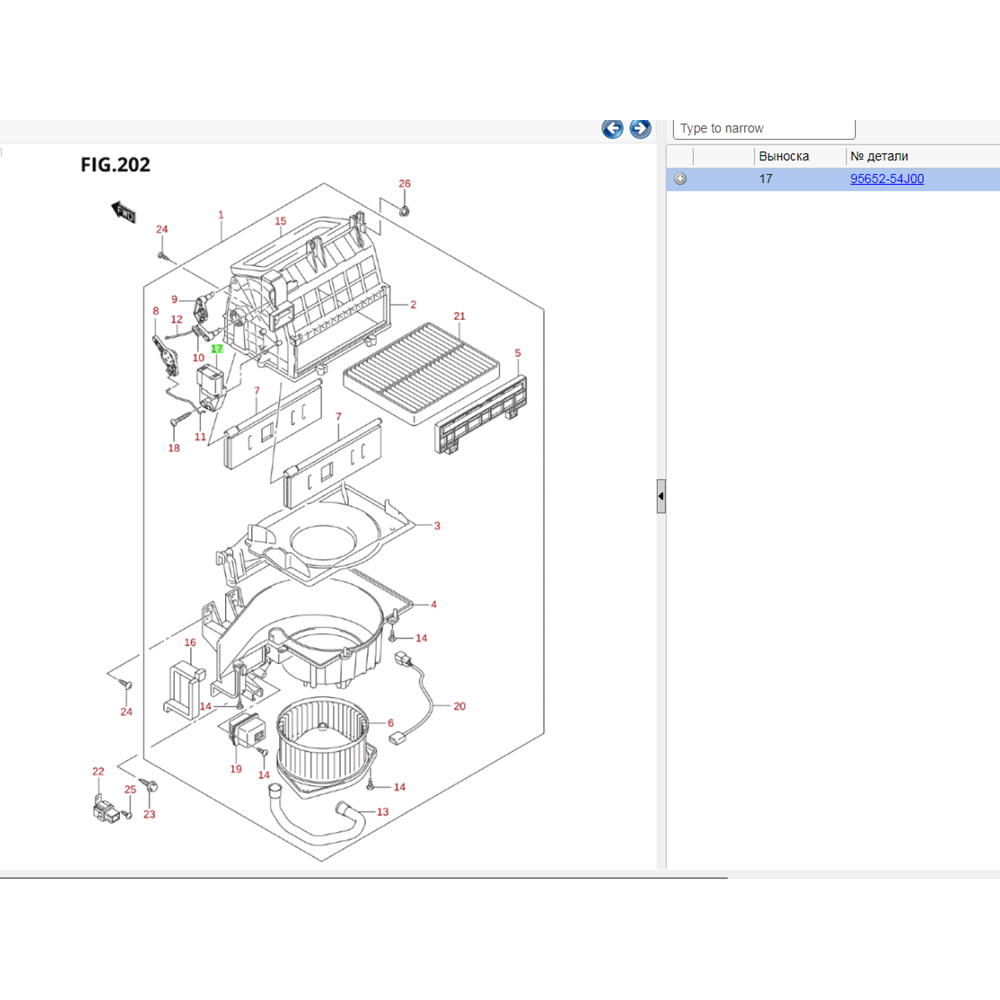Sort by the Выноска column header
The image size is (1000, 1000).
coord(784,156)
